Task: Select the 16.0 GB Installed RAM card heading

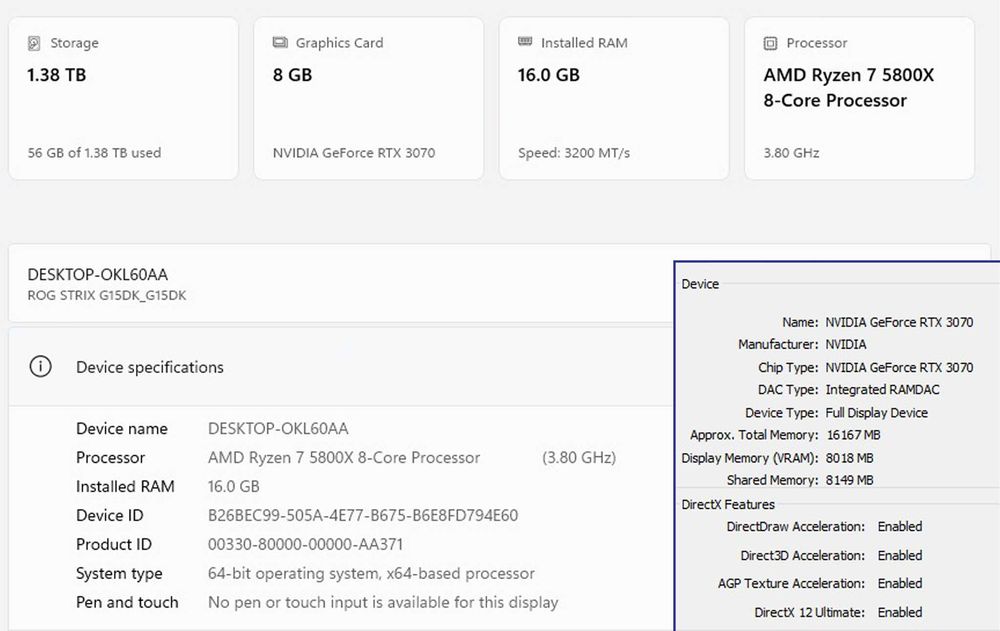Action: coord(548,75)
